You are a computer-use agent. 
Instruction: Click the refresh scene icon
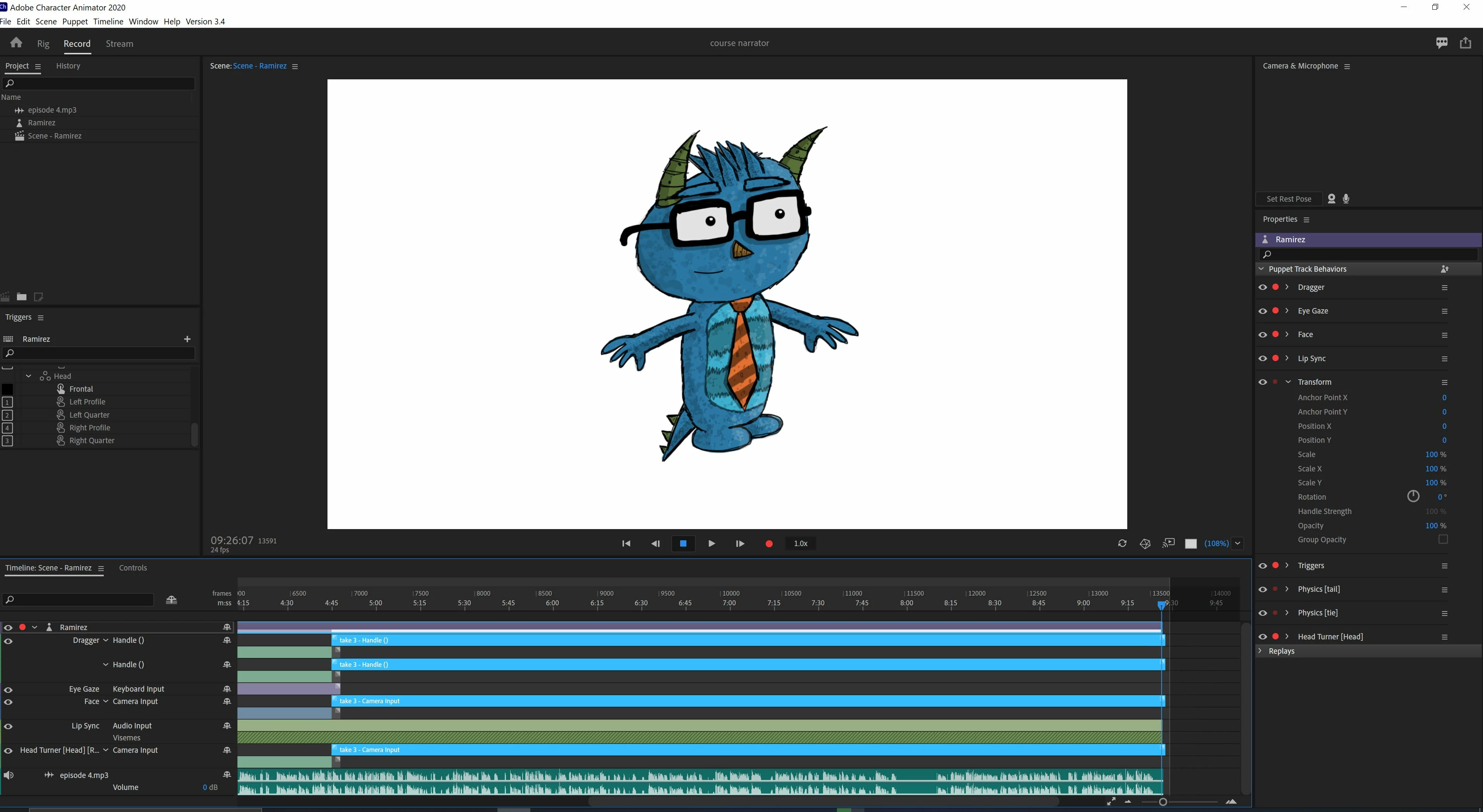(x=1122, y=543)
